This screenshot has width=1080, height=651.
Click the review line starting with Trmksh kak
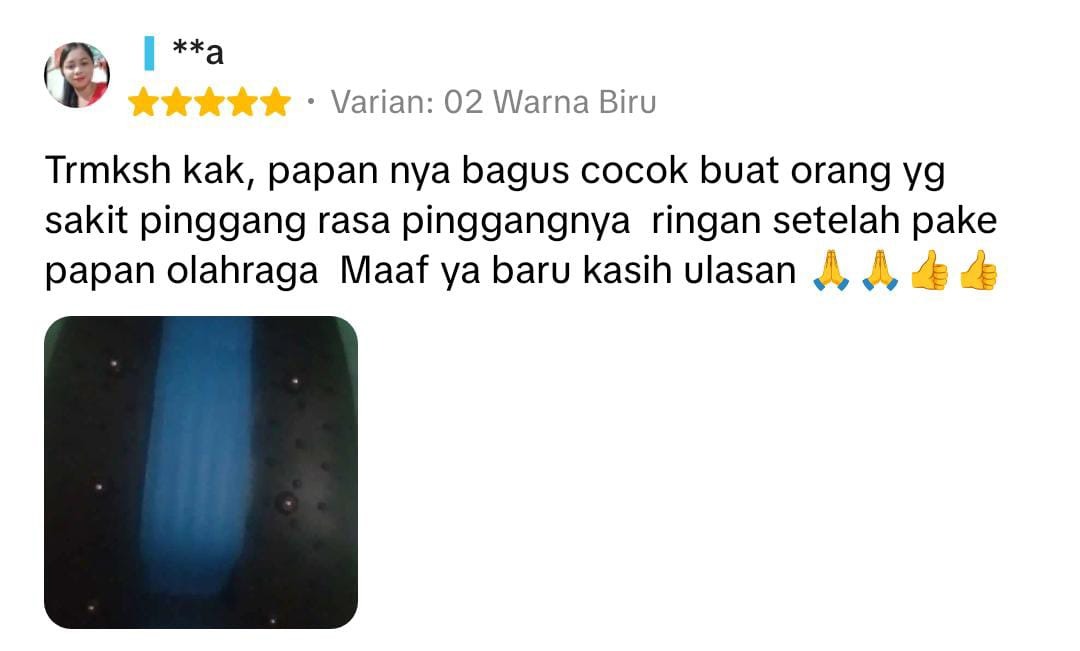495,172
